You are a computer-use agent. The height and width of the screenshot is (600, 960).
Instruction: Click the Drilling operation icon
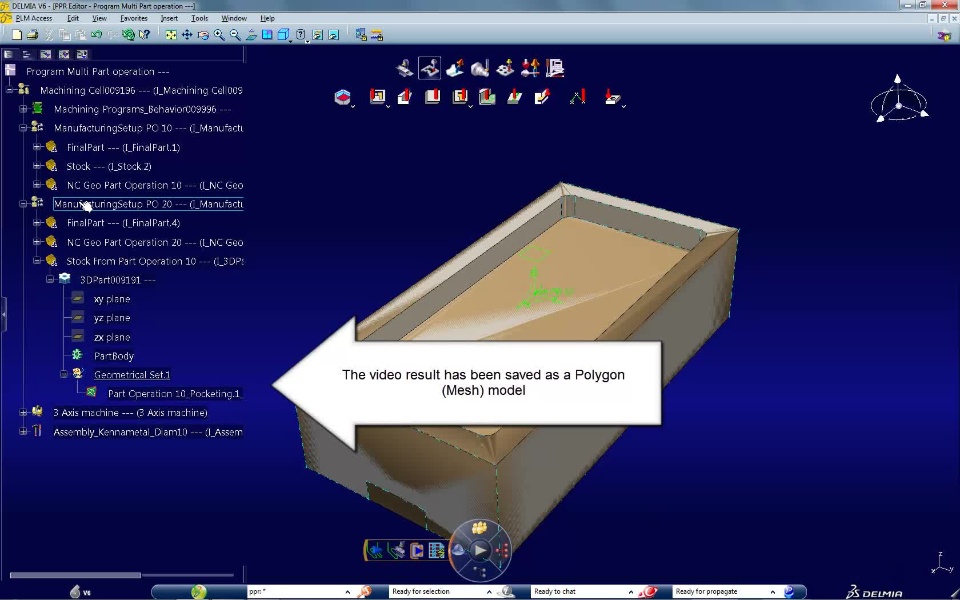[x=612, y=96]
